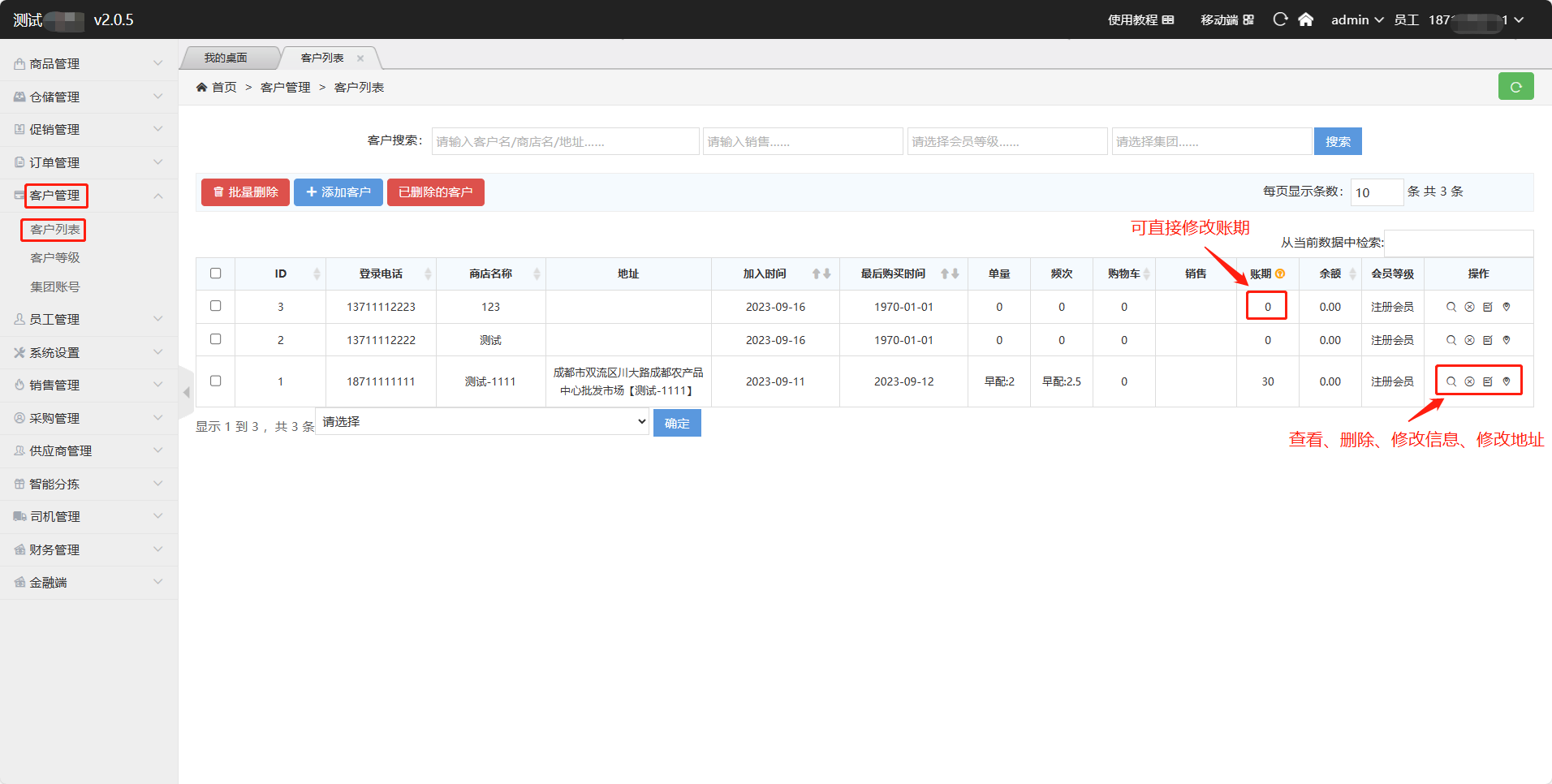This screenshot has width=1552, height=784.
Task: Click the 请输入销售 input field
Action: click(803, 141)
